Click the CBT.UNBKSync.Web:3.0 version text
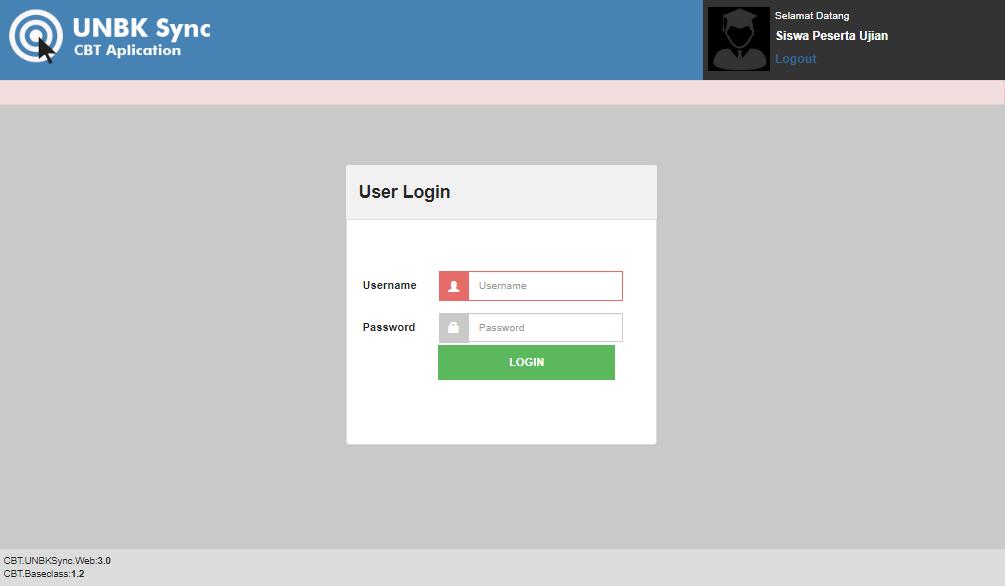Screen dimensions: 1005x586 pyautogui.click(x=57, y=560)
